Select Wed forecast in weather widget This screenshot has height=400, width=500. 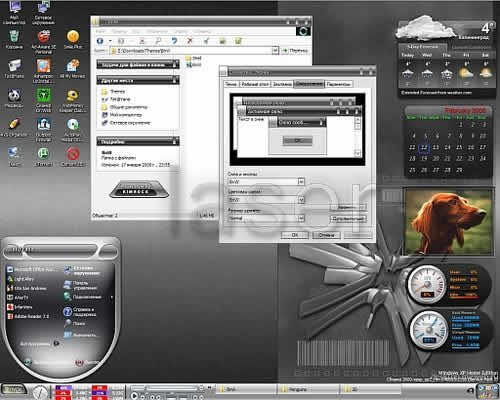[x=427, y=68]
